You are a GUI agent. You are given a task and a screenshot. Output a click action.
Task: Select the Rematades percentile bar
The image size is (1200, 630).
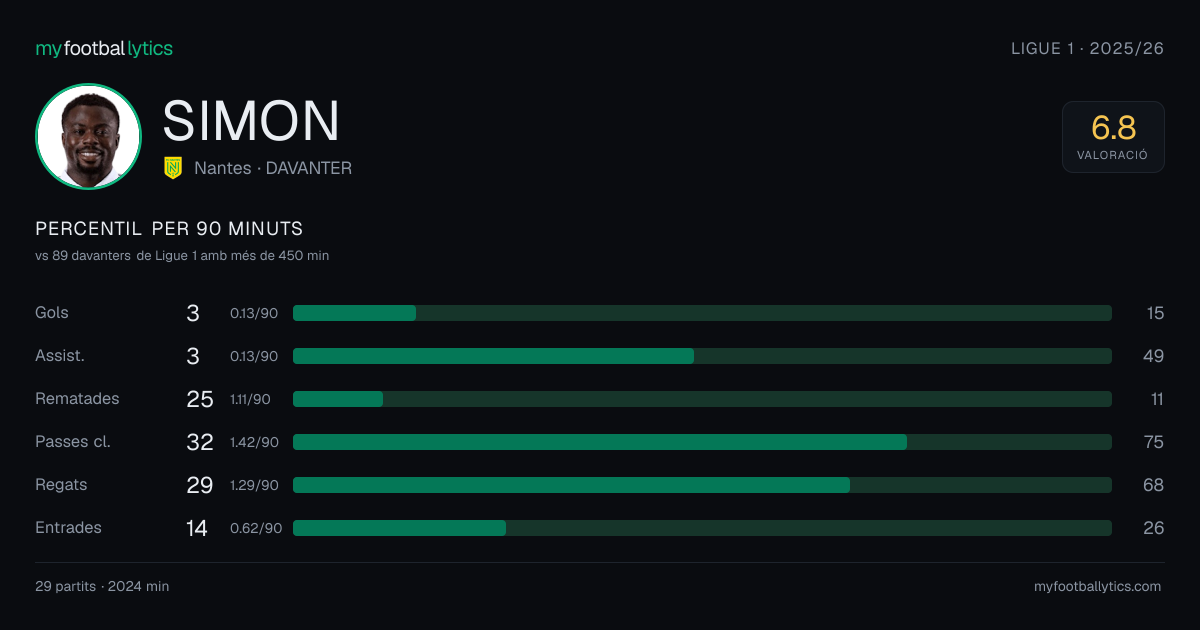click(702, 399)
